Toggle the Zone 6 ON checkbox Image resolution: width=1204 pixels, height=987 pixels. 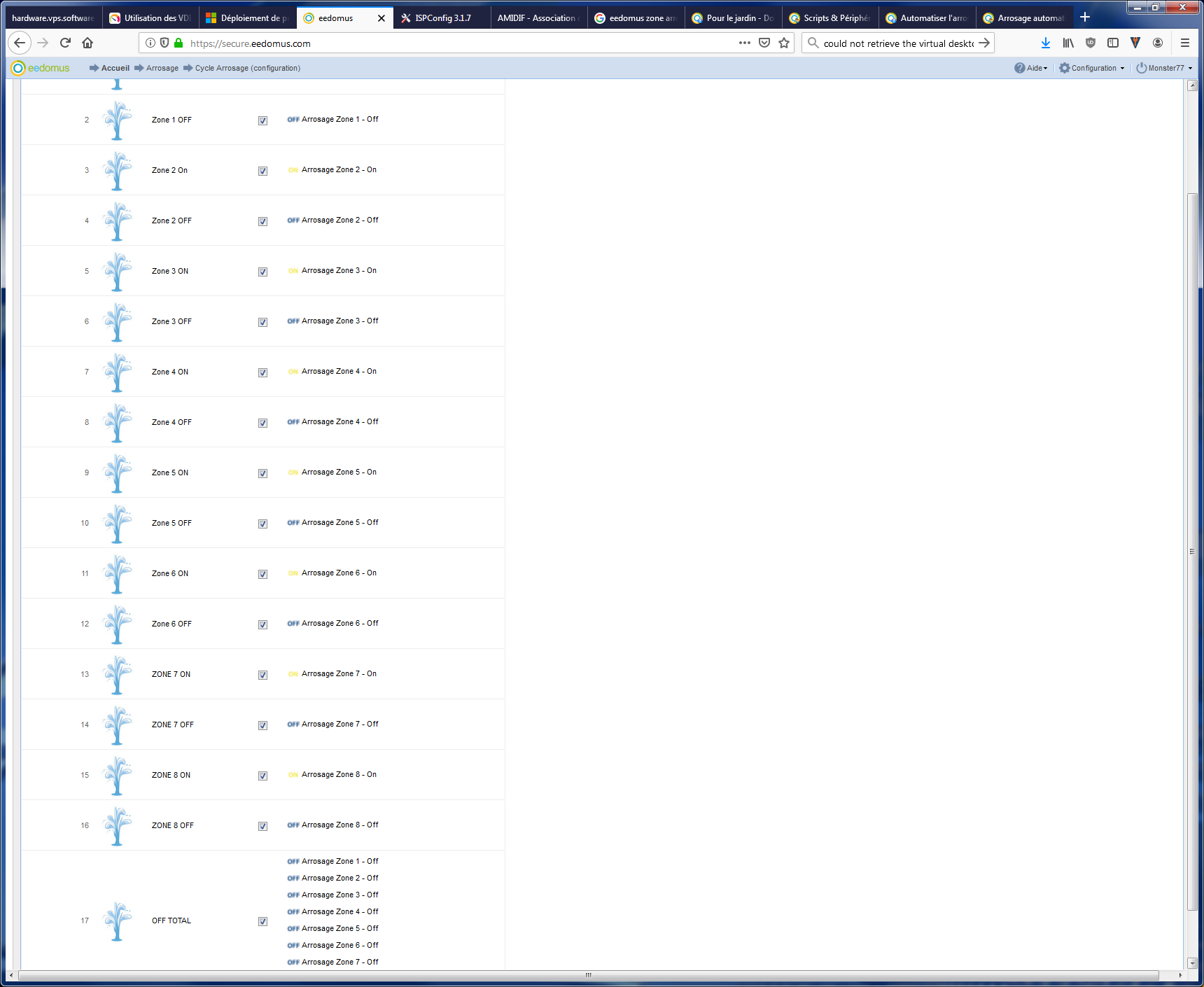click(262, 574)
